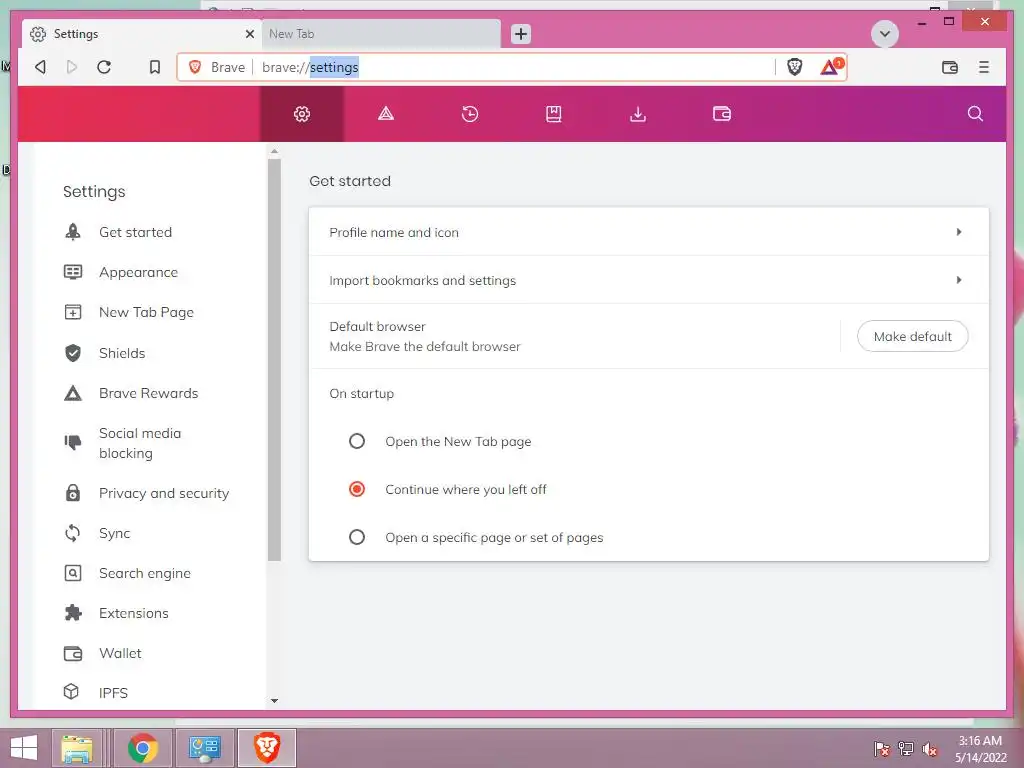The width and height of the screenshot is (1024, 768).
Task: Click the New Tab Page sidebar icon
Action: [73, 312]
